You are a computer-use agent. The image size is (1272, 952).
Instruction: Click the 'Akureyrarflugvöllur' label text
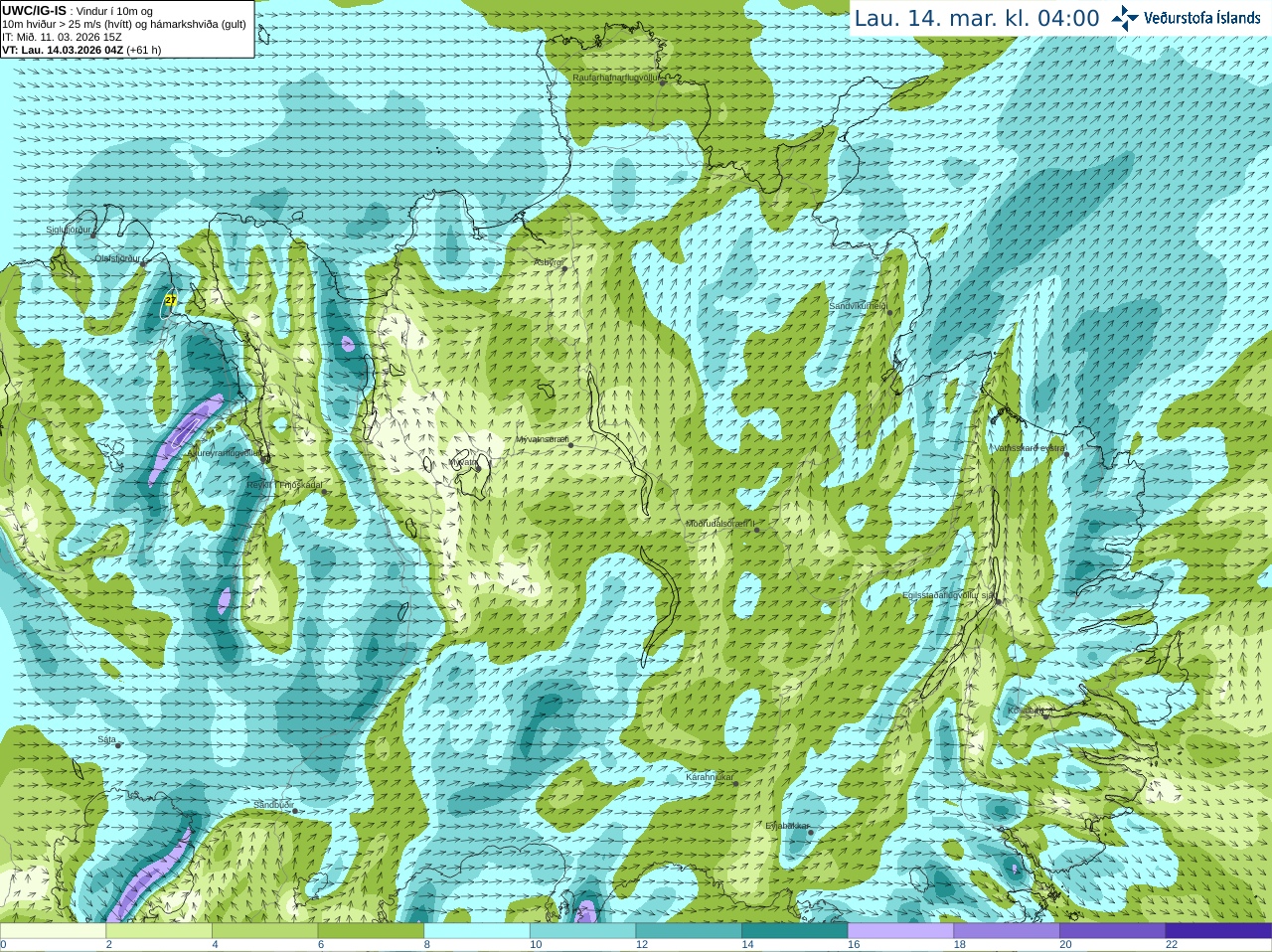[226, 452]
